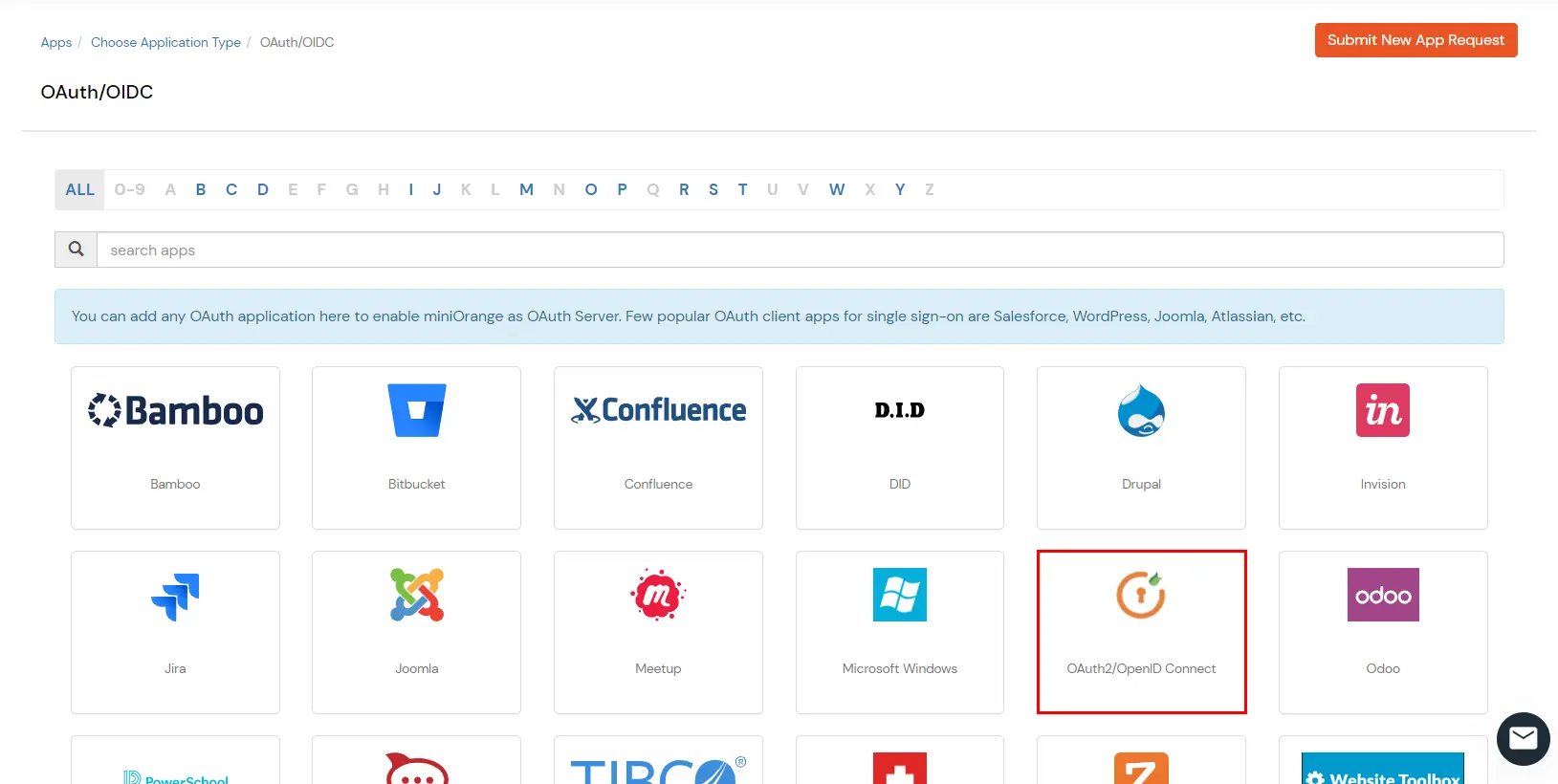
Task: Click the Bamboo label text
Action: pyautogui.click(x=175, y=484)
